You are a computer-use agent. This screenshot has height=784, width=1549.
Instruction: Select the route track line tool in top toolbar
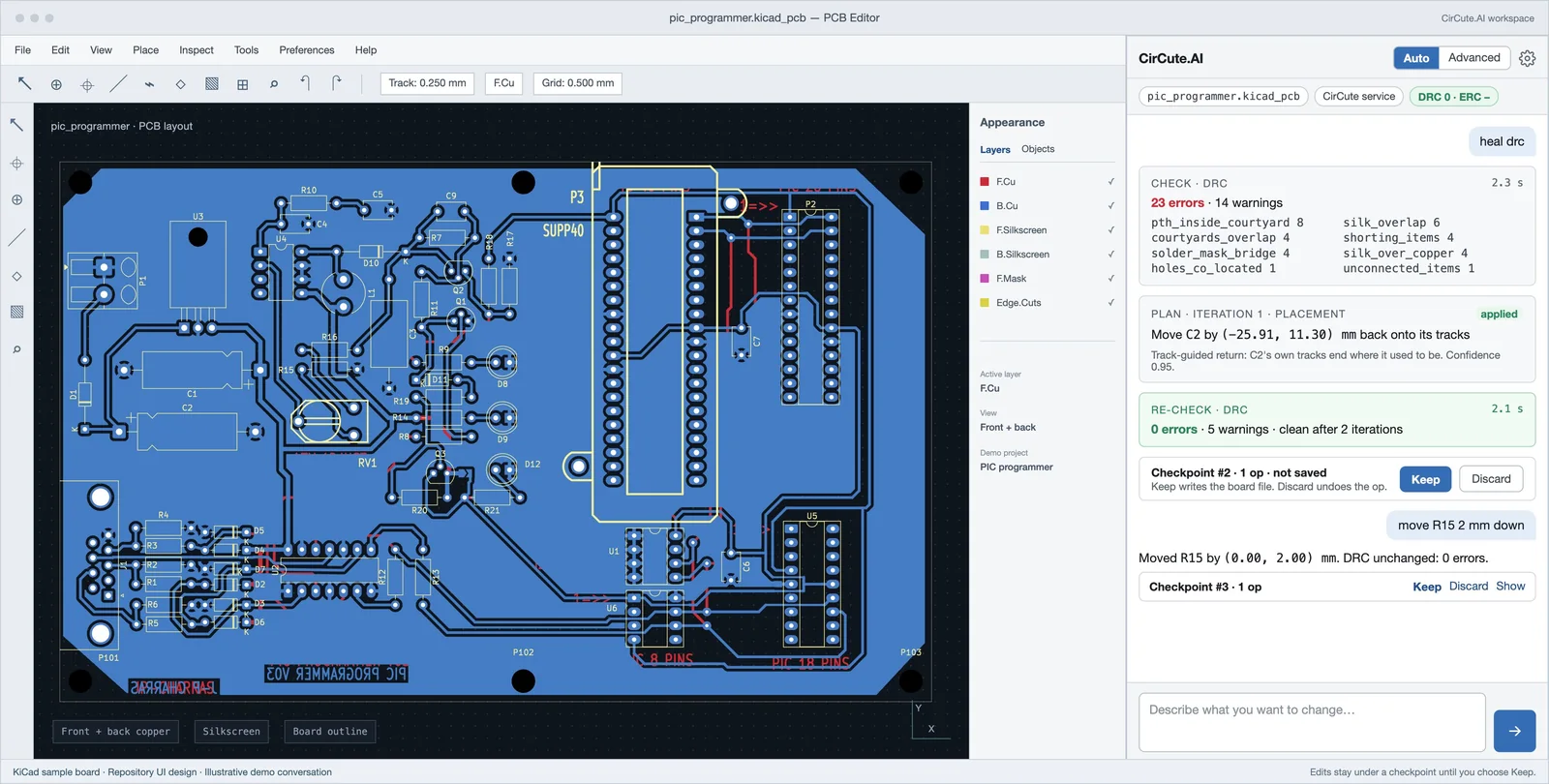point(118,84)
